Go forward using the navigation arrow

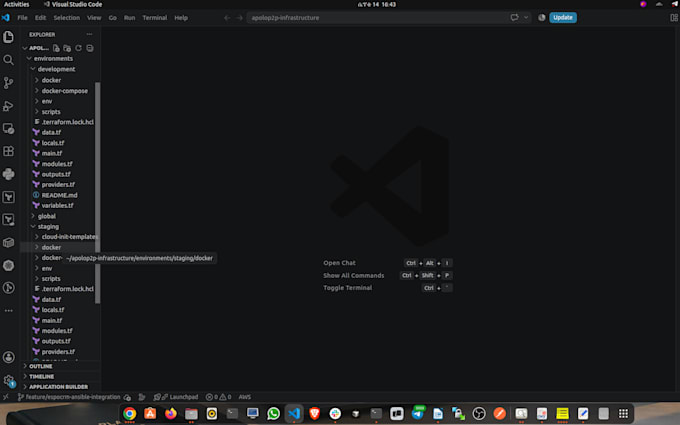click(x=239, y=18)
